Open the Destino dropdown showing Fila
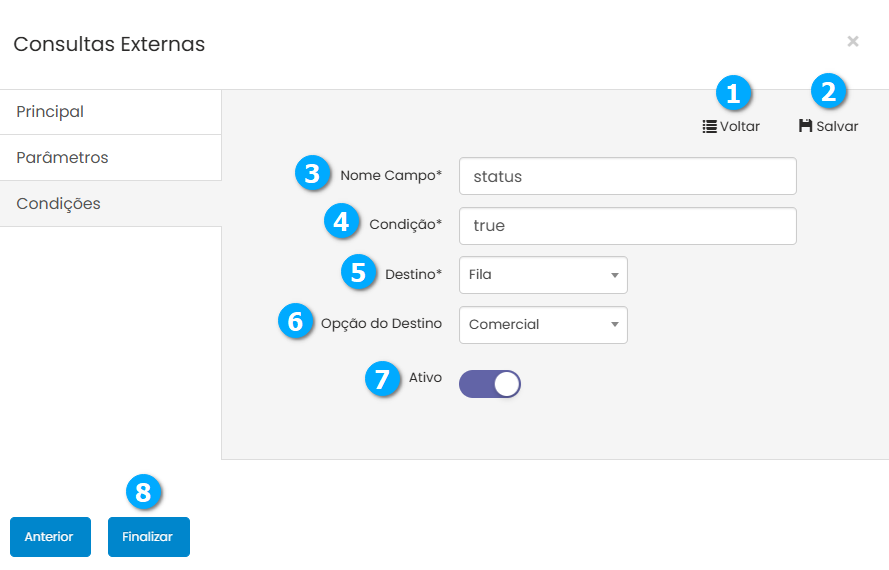Screen dimensions: 889x570 (543, 275)
